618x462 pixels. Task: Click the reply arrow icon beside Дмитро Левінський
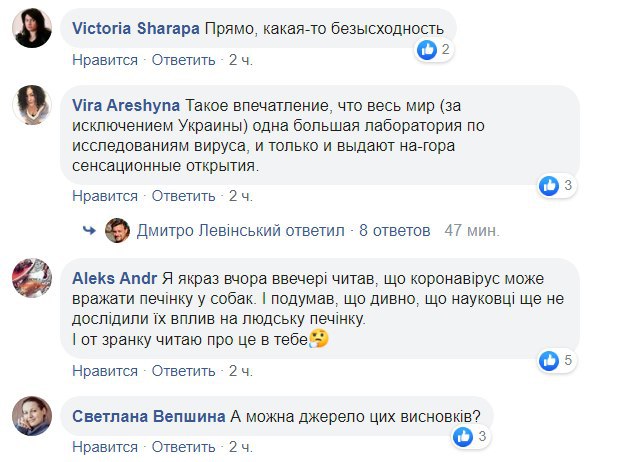(x=91, y=230)
